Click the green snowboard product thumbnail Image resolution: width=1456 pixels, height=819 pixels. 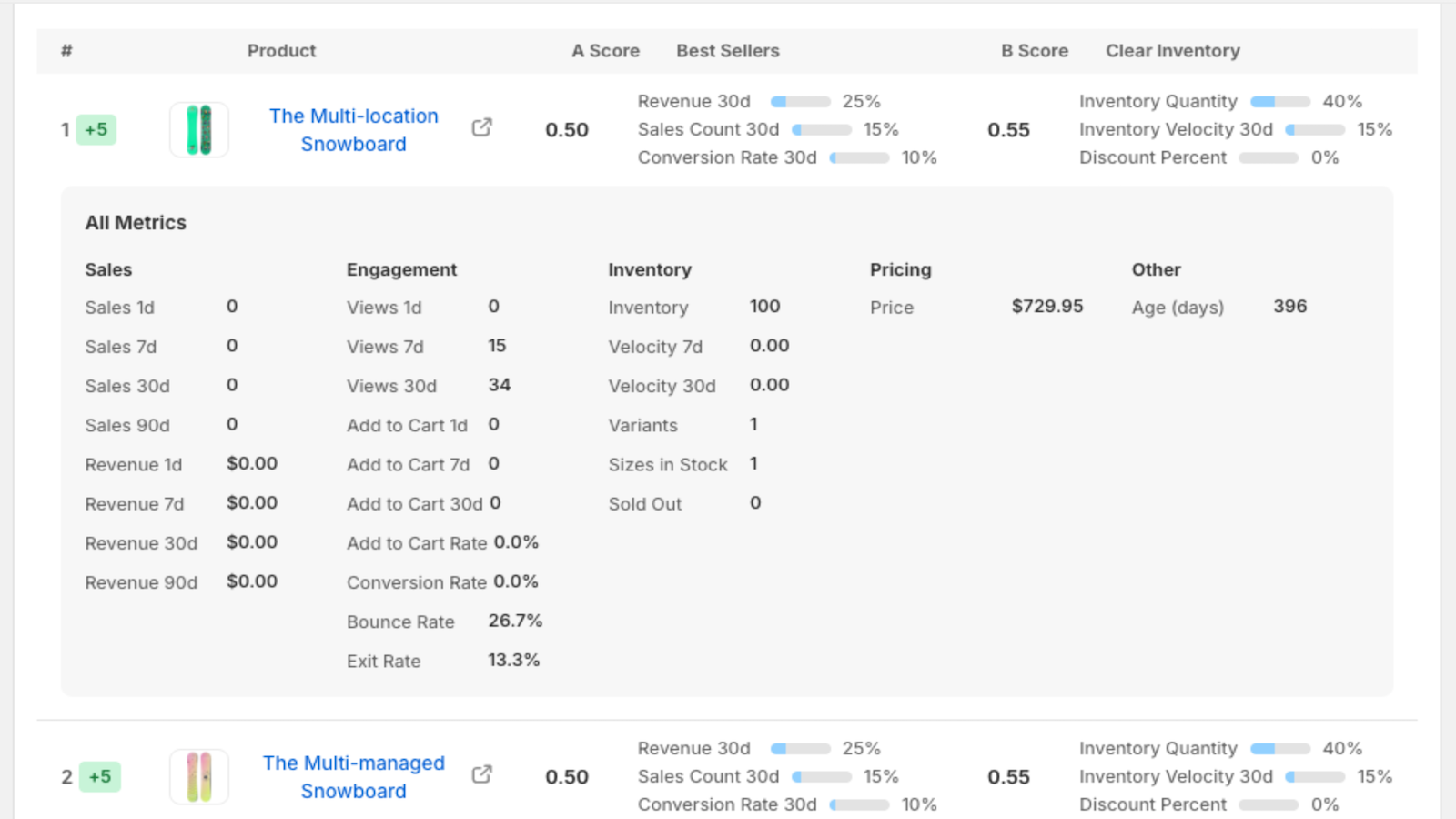199,129
